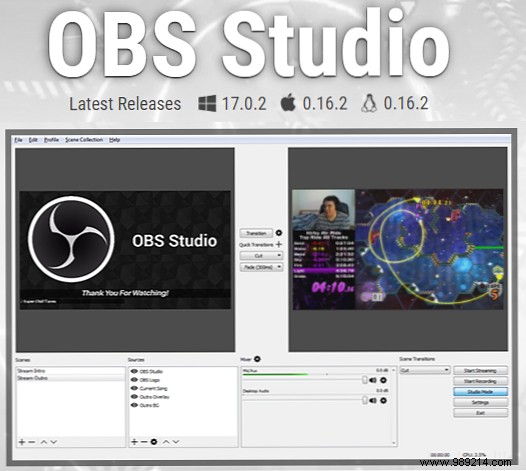Open transition settings gear beside Transition button
Image resolution: width=526 pixels, height=471 pixels.
[278, 233]
